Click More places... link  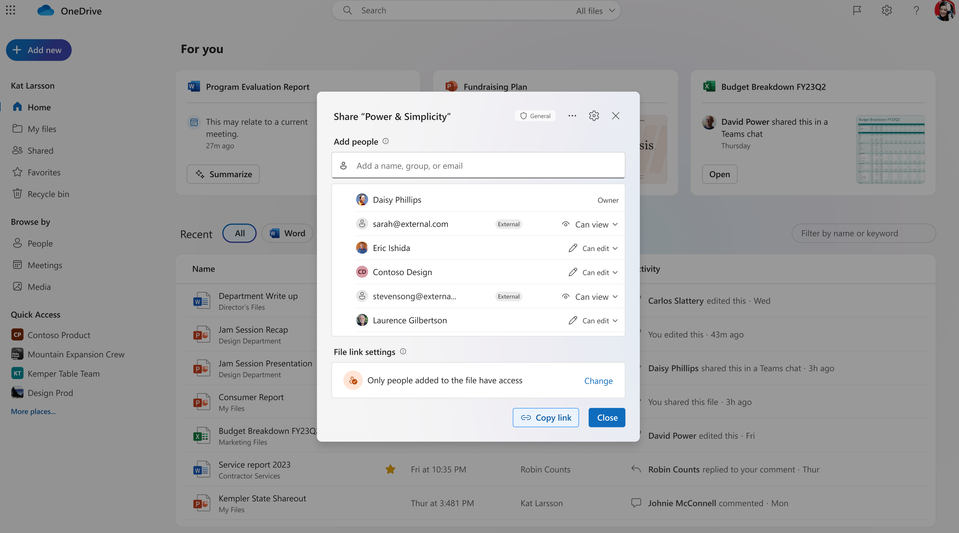(33, 411)
